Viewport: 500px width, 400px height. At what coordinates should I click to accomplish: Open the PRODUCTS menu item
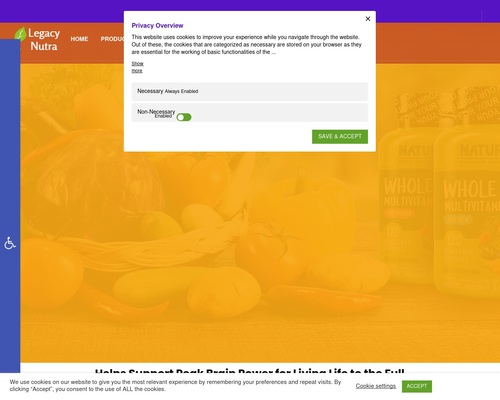point(112,39)
